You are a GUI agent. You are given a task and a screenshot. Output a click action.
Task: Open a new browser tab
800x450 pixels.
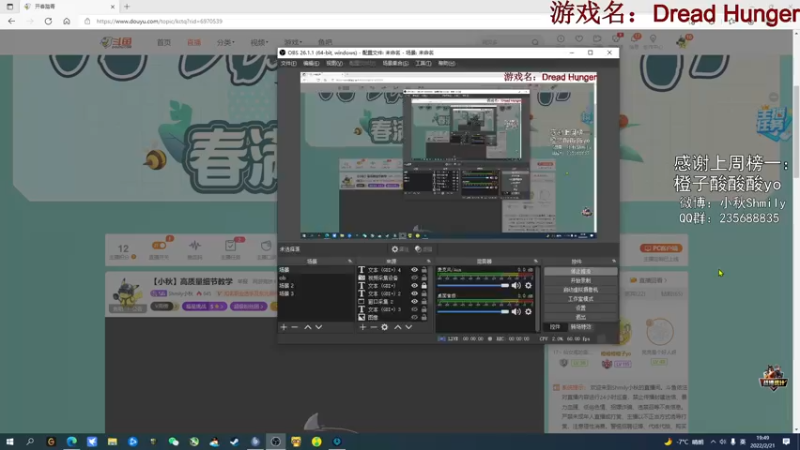click(x=127, y=7)
